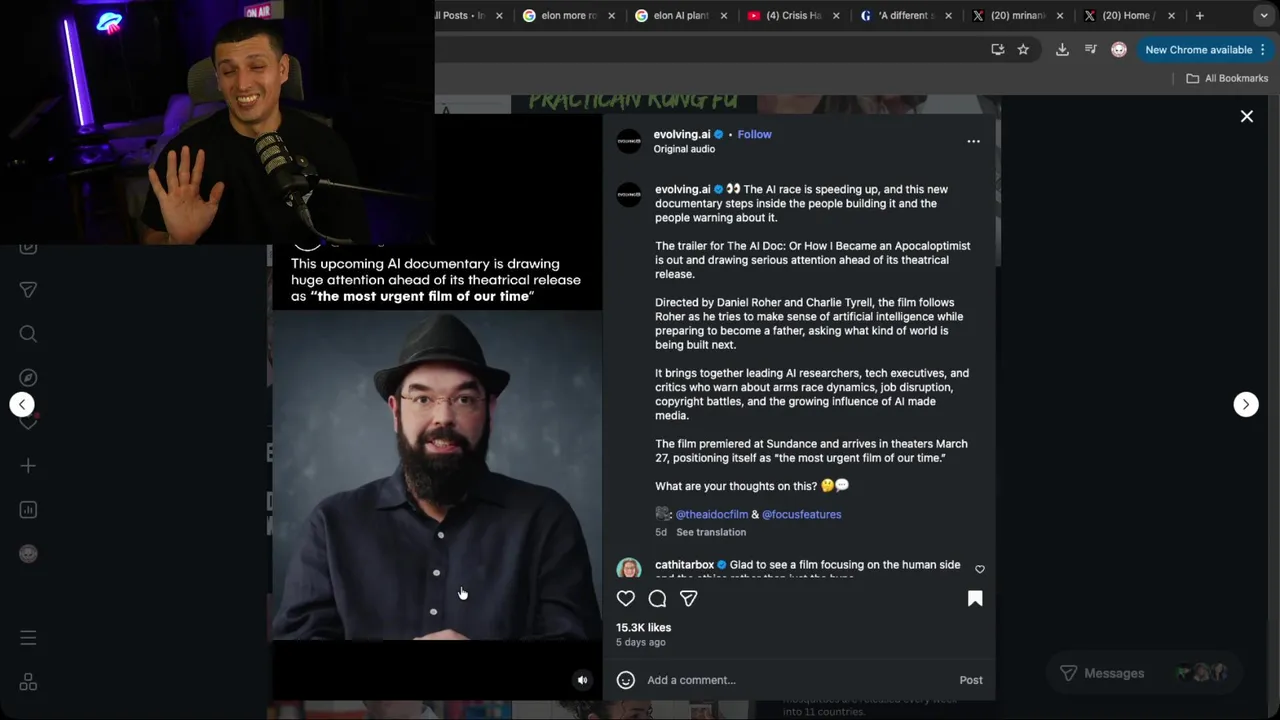The width and height of the screenshot is (1280, 720).
Task: Open Chrome three-dot menu beside update
Action: 1263,49
